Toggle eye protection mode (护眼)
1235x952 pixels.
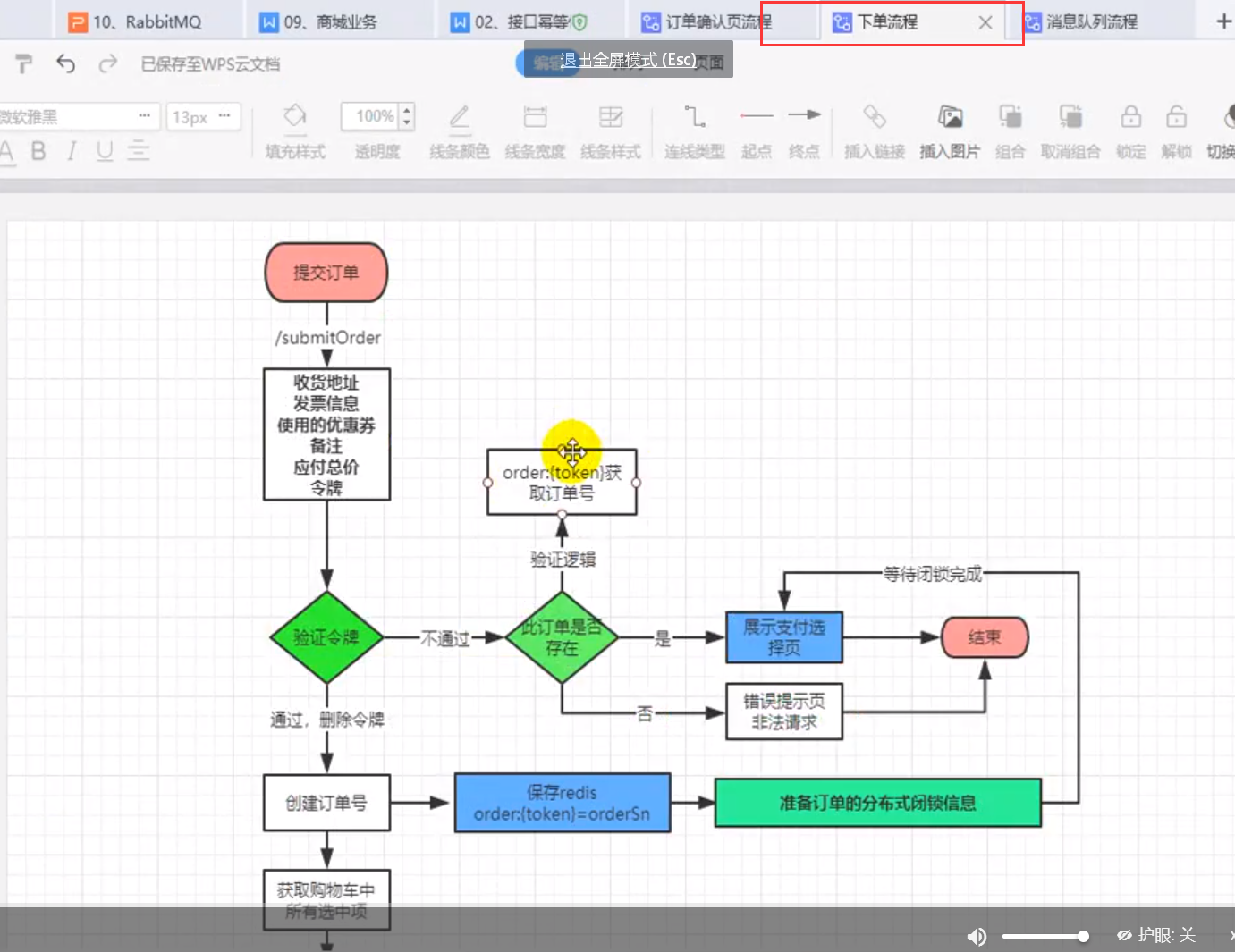[1156, 935]
